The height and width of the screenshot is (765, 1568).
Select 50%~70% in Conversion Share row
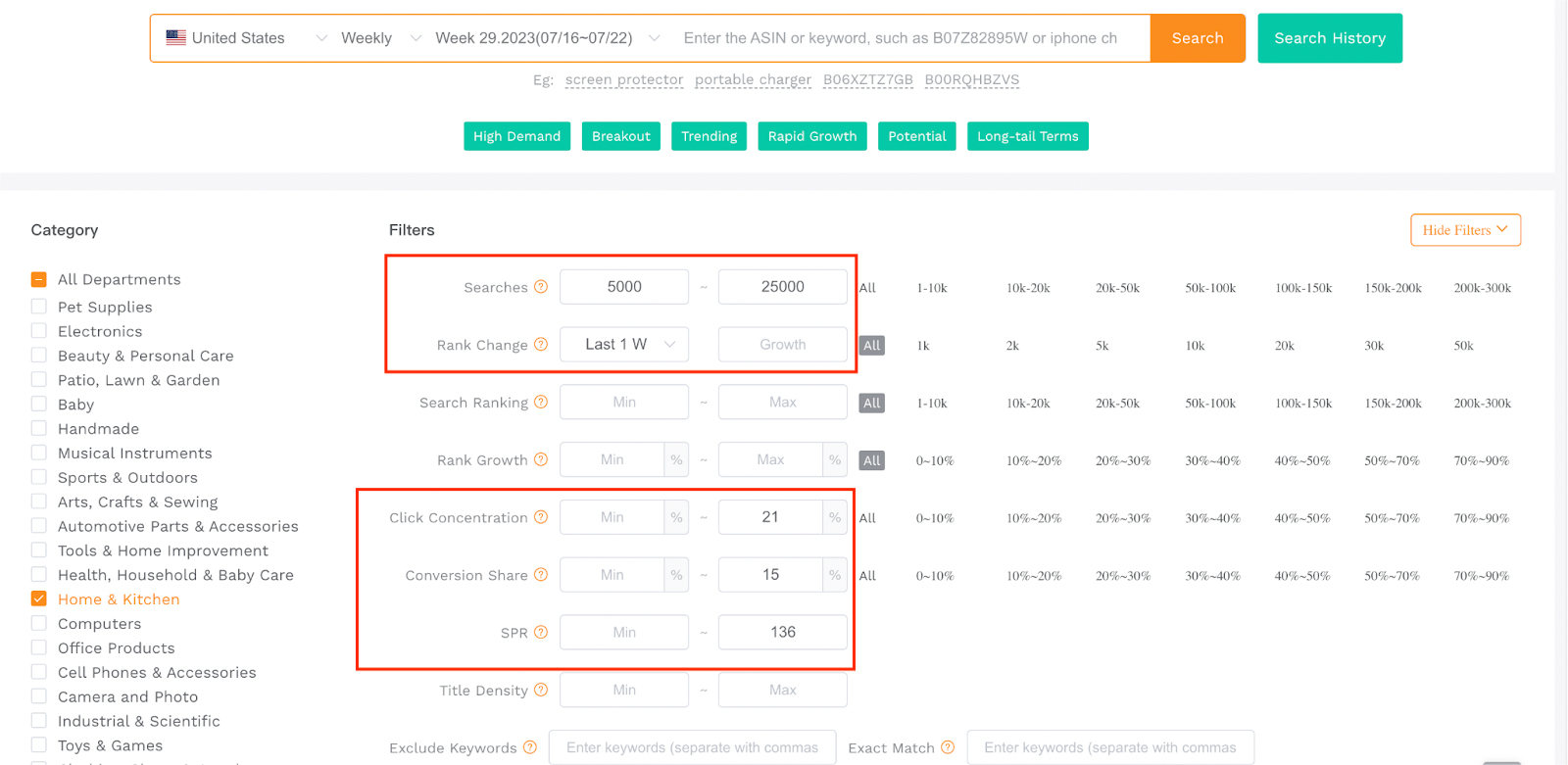pyautogui.click(x=1392, y=576)
